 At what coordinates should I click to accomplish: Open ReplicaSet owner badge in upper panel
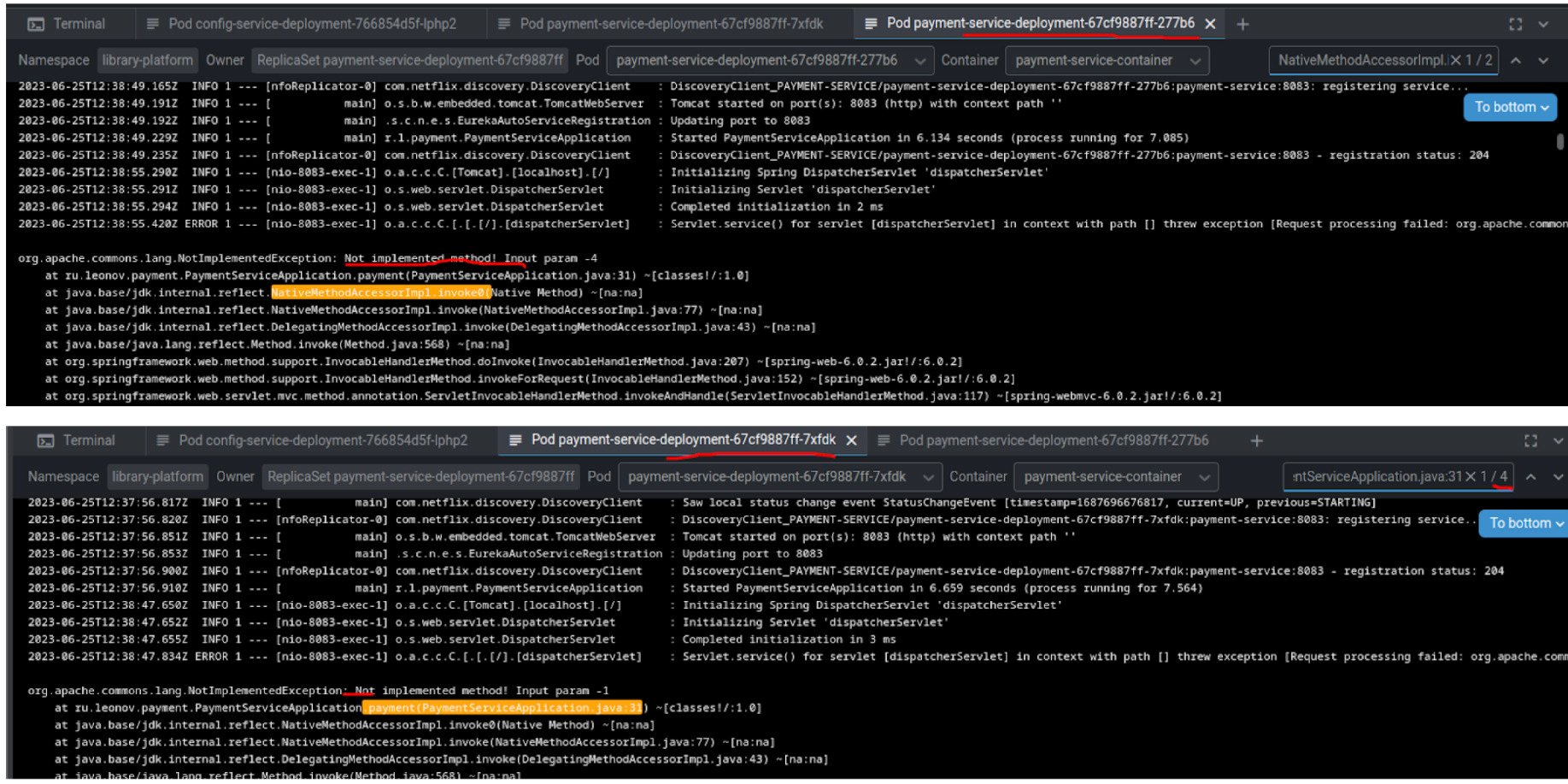click(410, 61)
